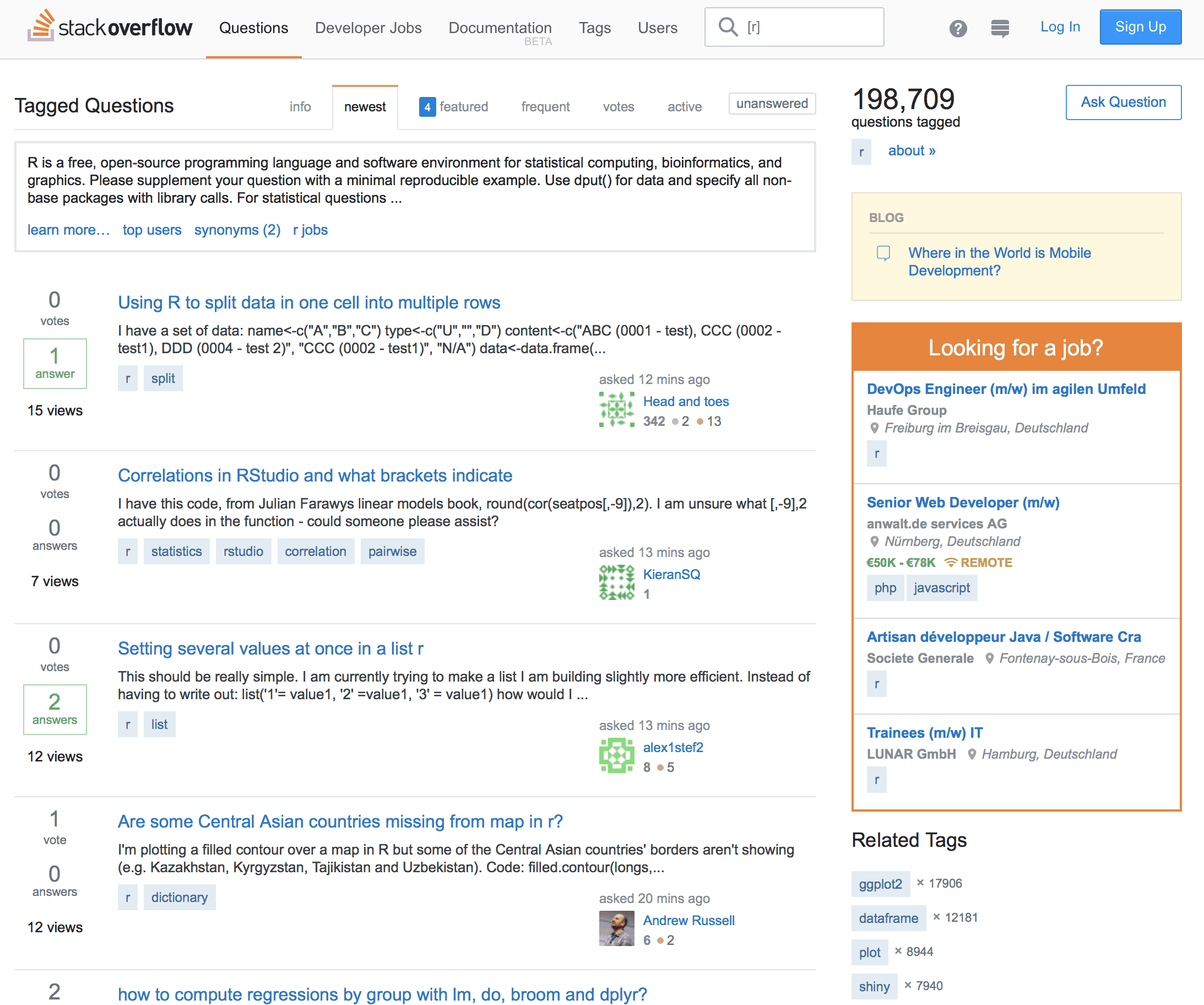The image size is (1204, 1005).
Task: Click the correlation tag
Action: click(316, 552)
